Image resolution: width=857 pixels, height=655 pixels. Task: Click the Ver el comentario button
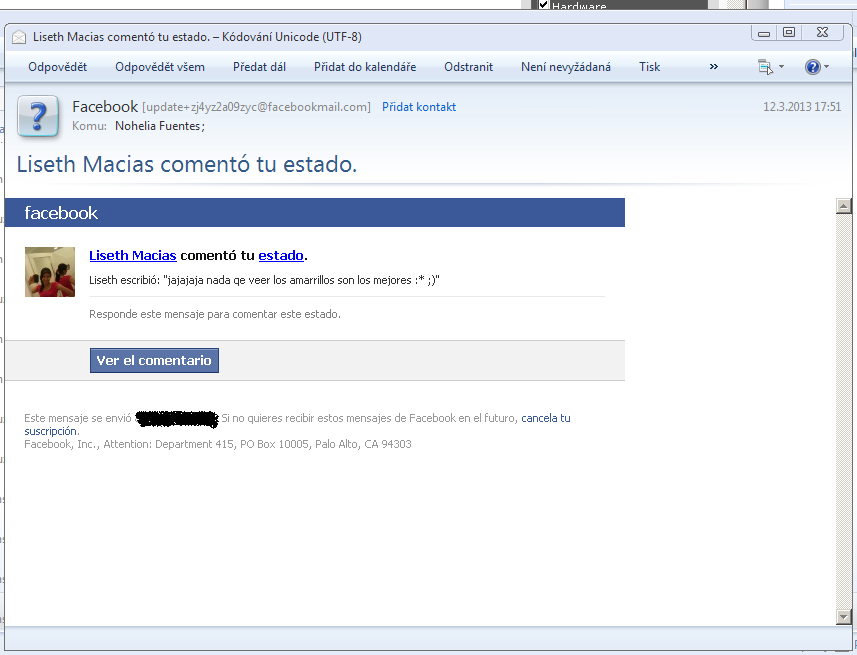pyautogui.click(x=154, y=360)
